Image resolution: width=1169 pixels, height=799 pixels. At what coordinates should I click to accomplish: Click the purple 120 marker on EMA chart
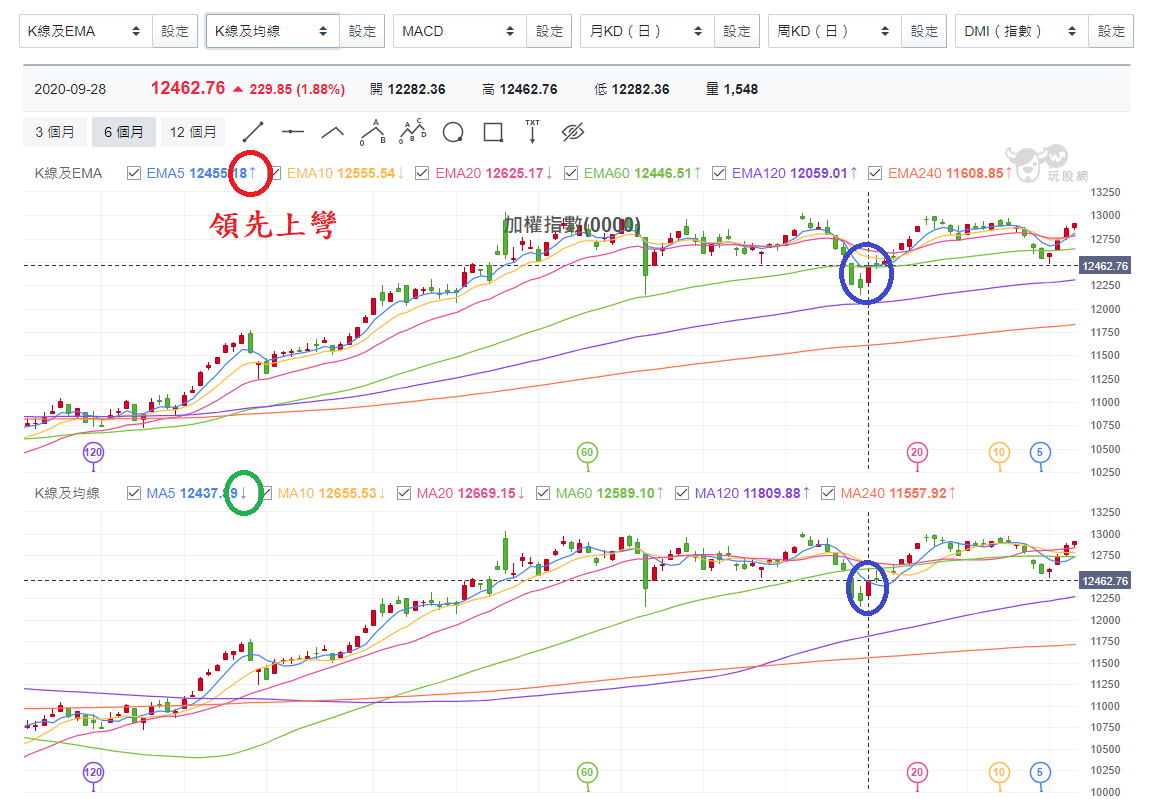(93, 452)
